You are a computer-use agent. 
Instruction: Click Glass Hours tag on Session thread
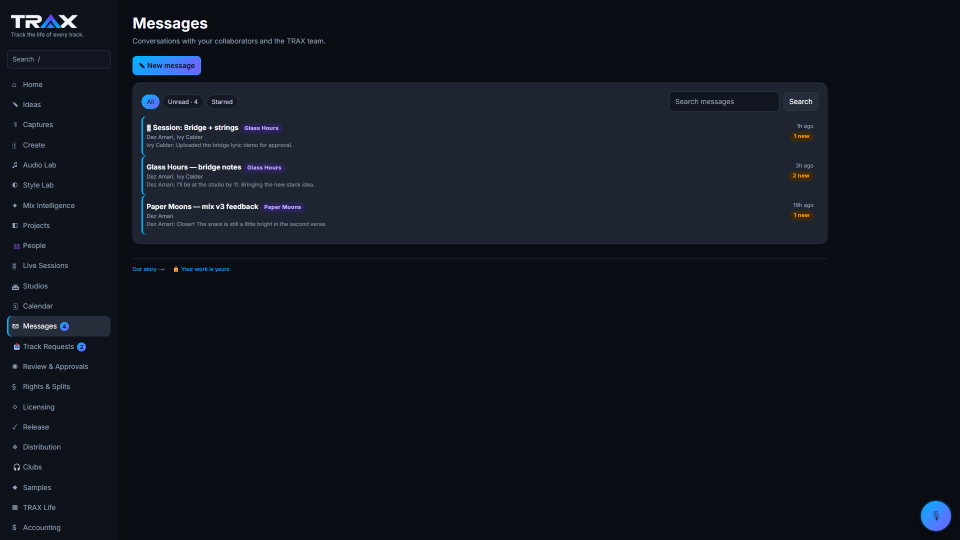point(261,128)
